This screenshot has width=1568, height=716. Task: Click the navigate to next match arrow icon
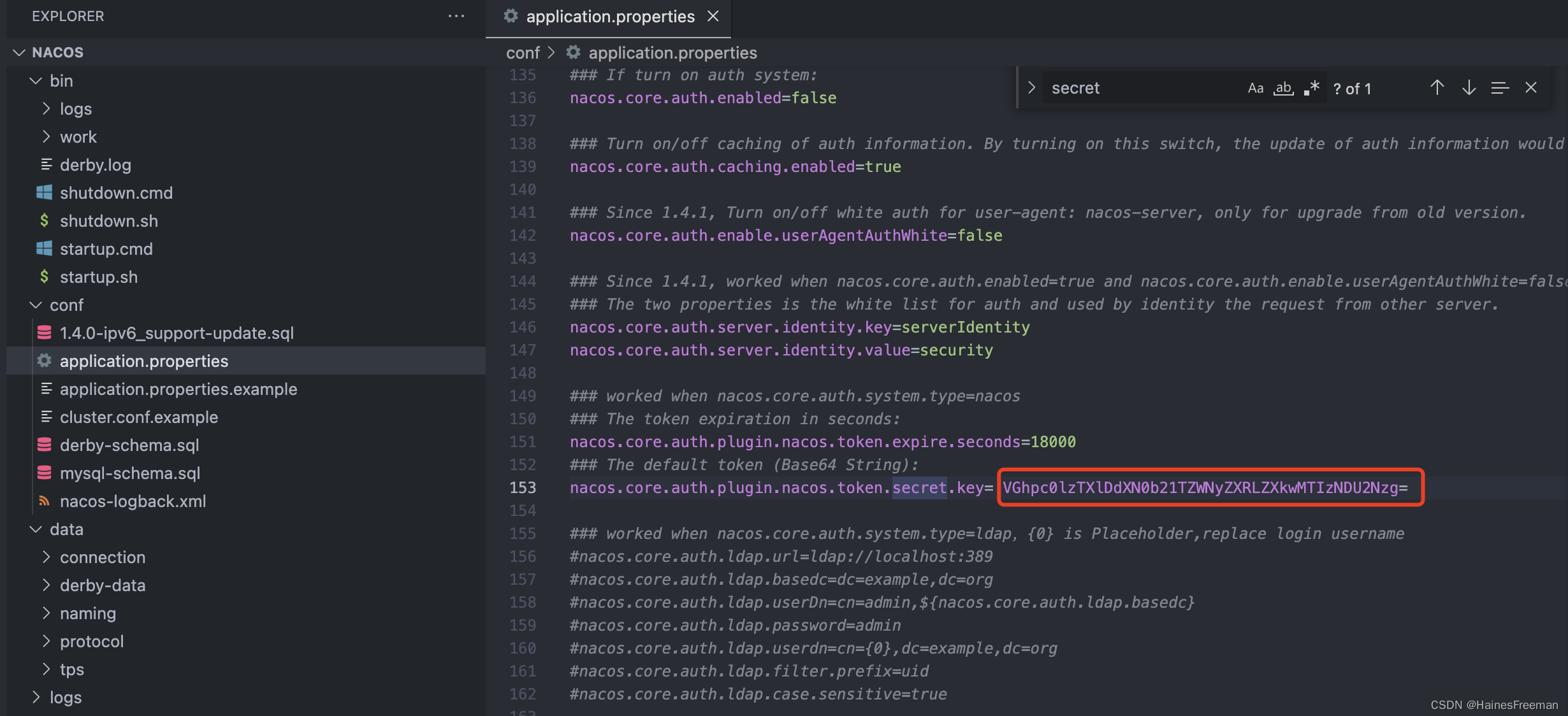pos(1467,87)
